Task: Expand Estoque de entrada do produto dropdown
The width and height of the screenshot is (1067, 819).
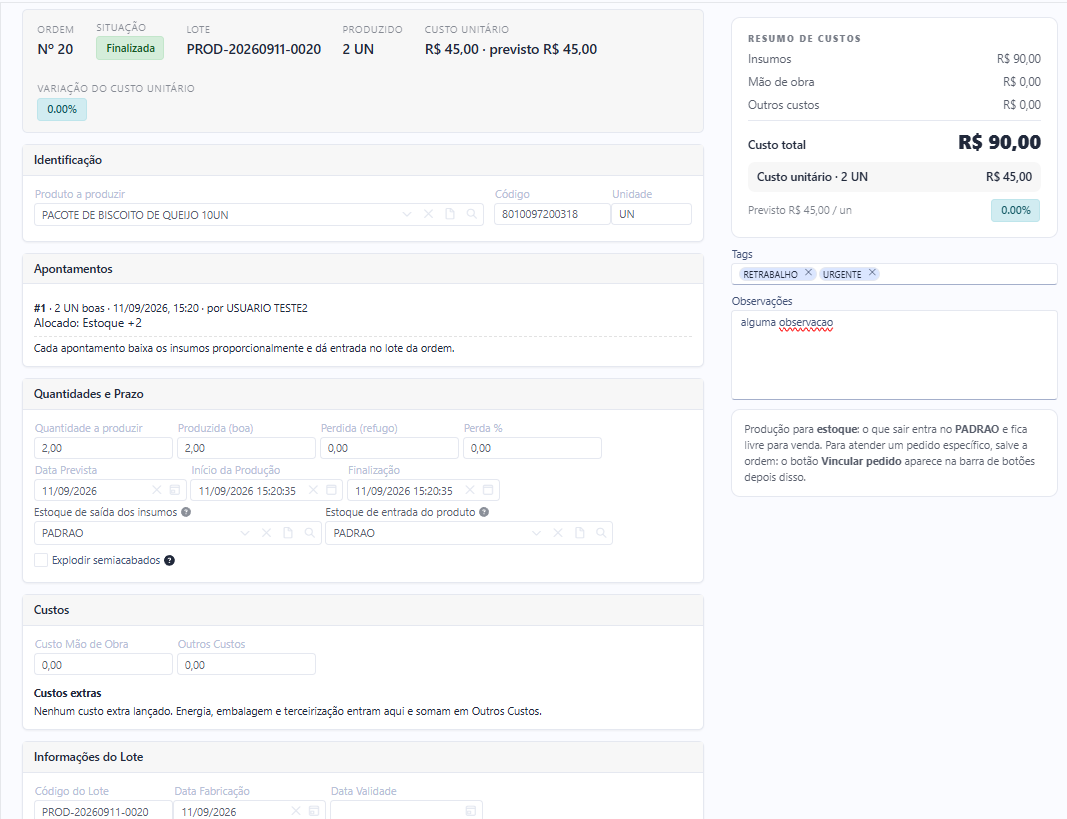Action: [x=536, y=533]
